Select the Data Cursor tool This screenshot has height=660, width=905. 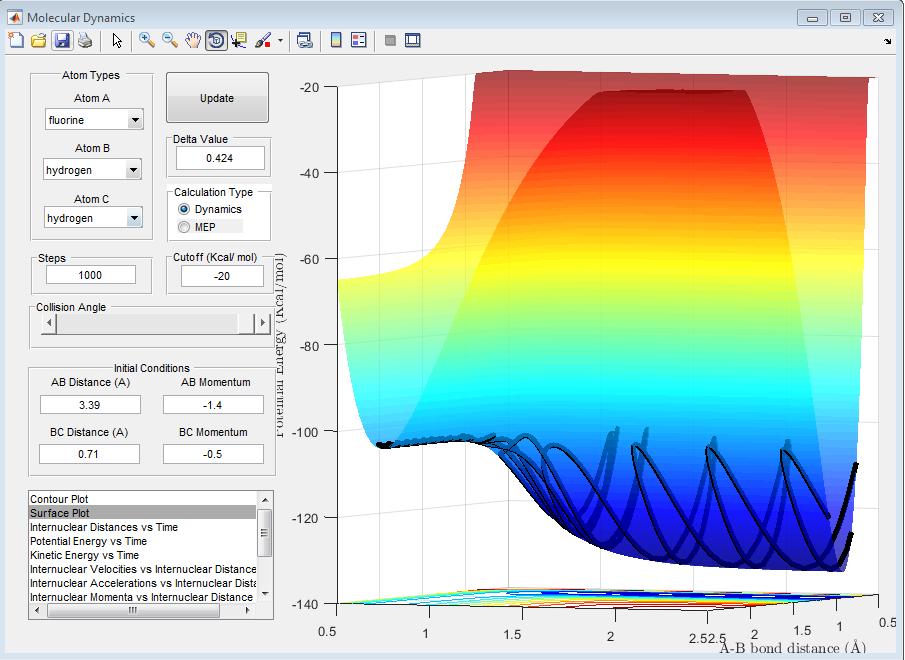click(239, 40)
